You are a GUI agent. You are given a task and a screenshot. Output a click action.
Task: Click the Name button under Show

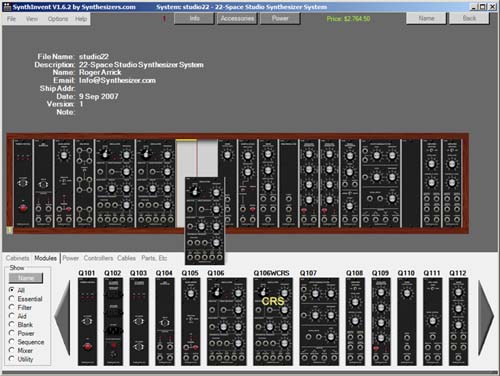[26, 278]
